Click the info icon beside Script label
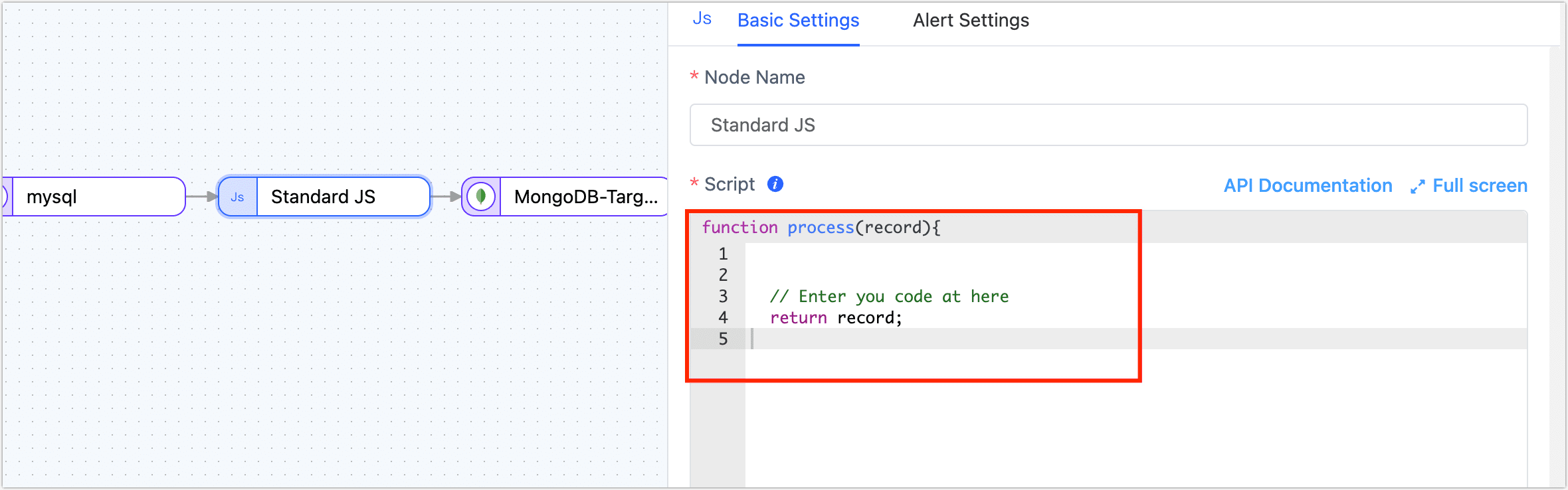The image size is (1568, 490). click(775, 184)
